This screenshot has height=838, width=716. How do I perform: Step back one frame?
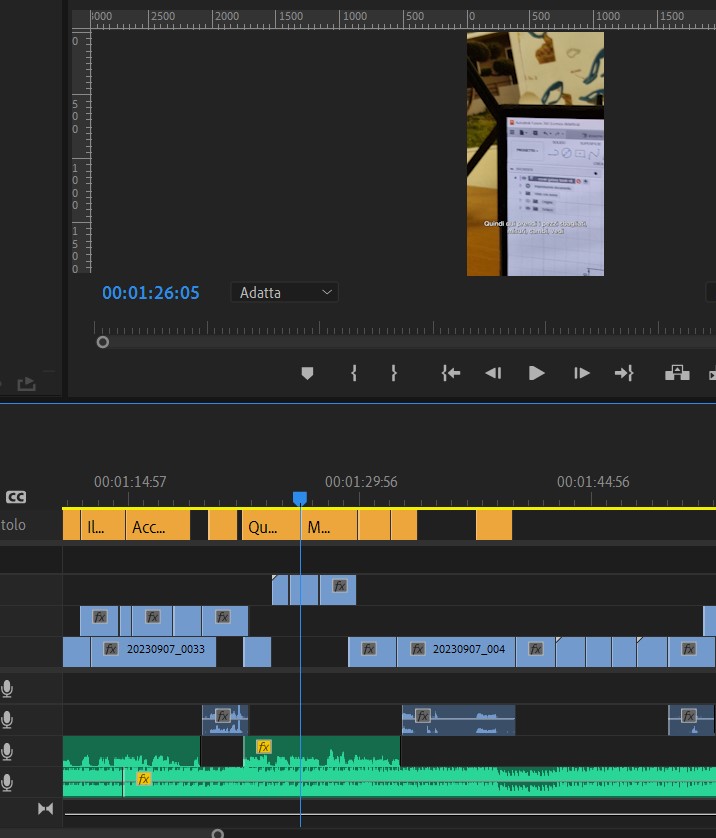(x=493, y=373)
